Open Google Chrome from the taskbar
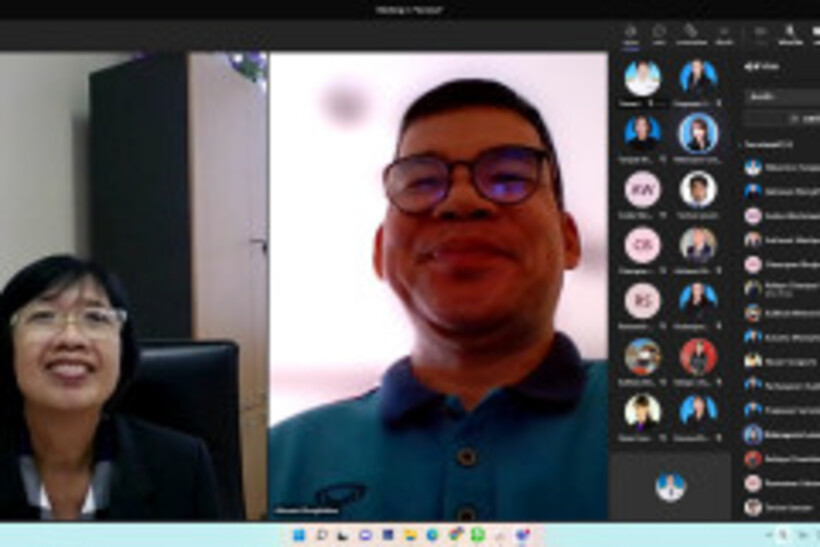The width and height of the screenshot is (820, 547). pos(455,535)
